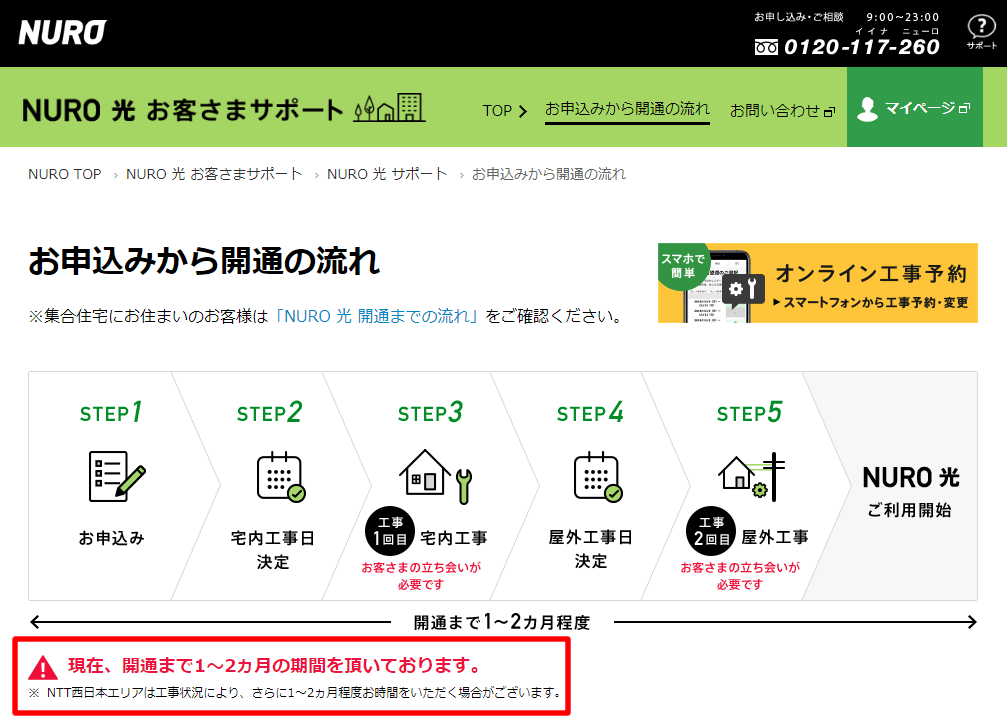Click the STEP1 heading
Screen dimensions: 1007x722
[x=111, y=412]
